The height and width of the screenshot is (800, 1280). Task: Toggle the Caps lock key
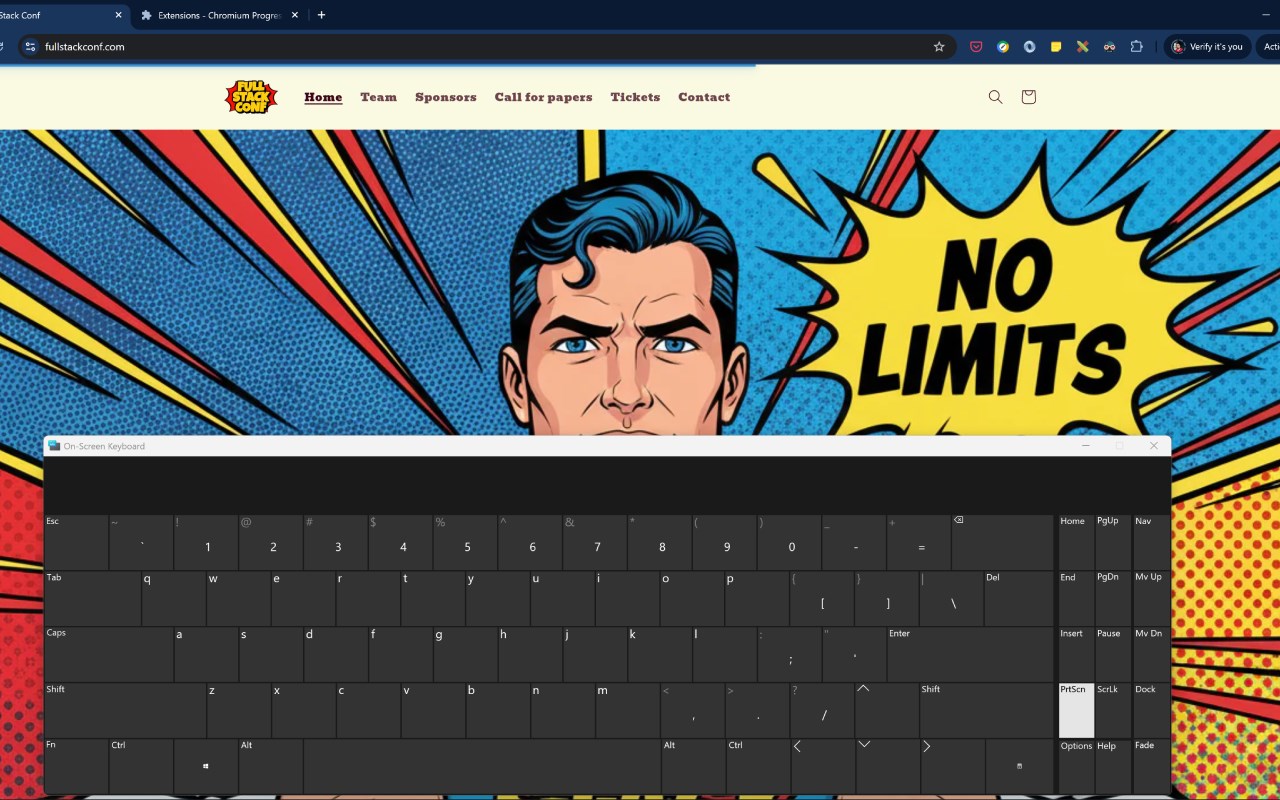click(108, 654)
